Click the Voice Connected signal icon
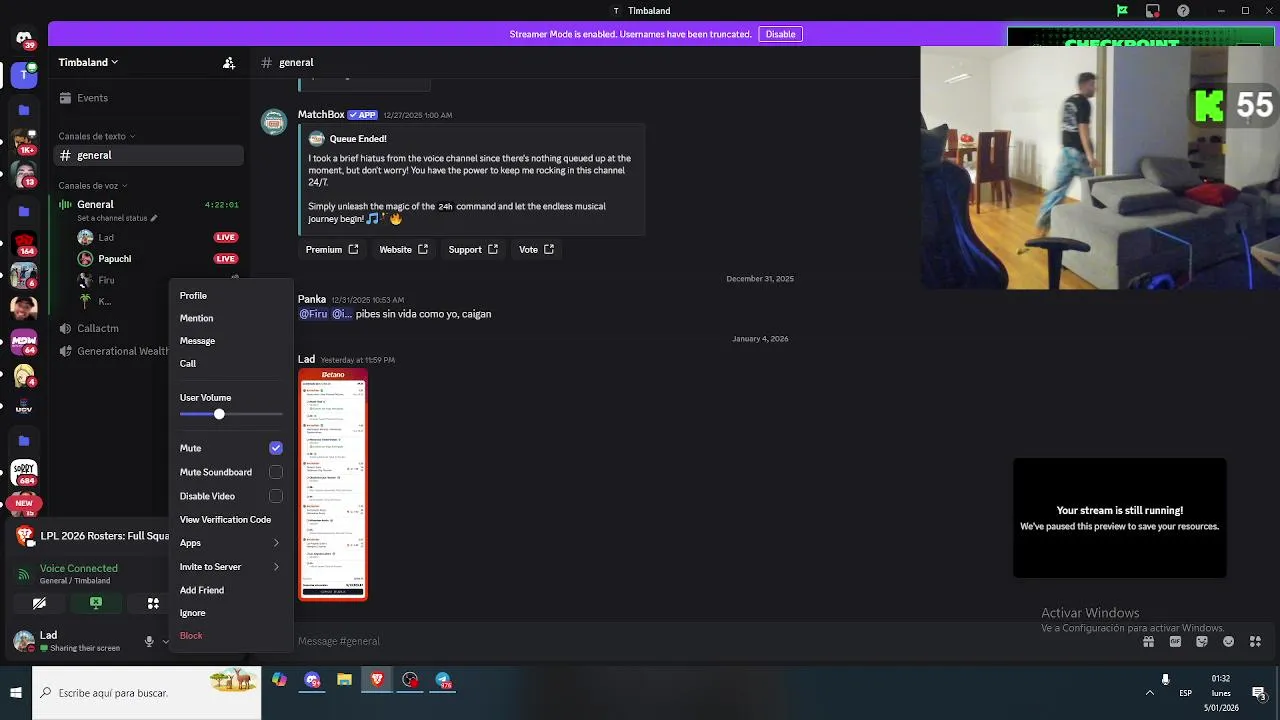1280x720 pixels. point(24,574)
